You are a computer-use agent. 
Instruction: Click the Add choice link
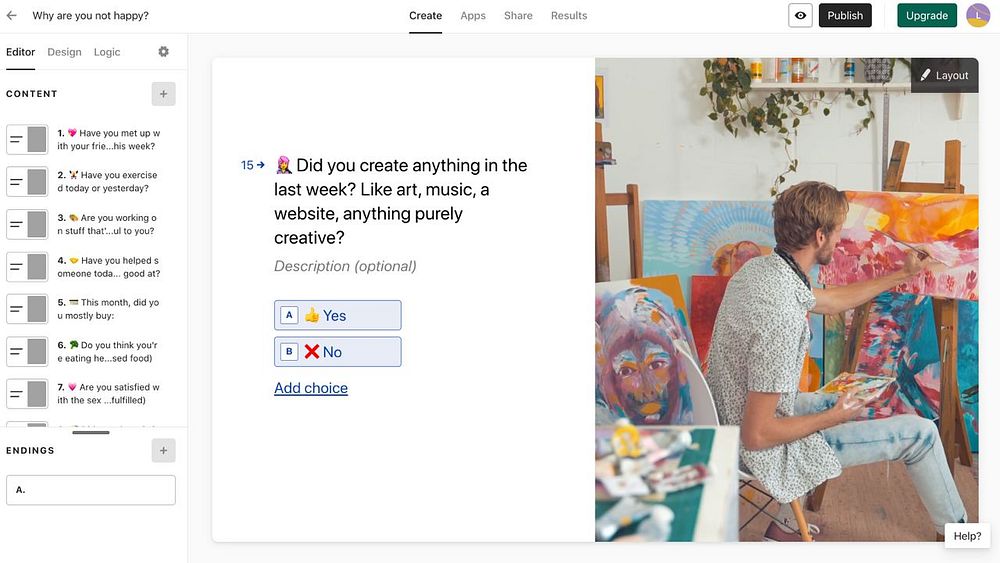tap(311, 388)
